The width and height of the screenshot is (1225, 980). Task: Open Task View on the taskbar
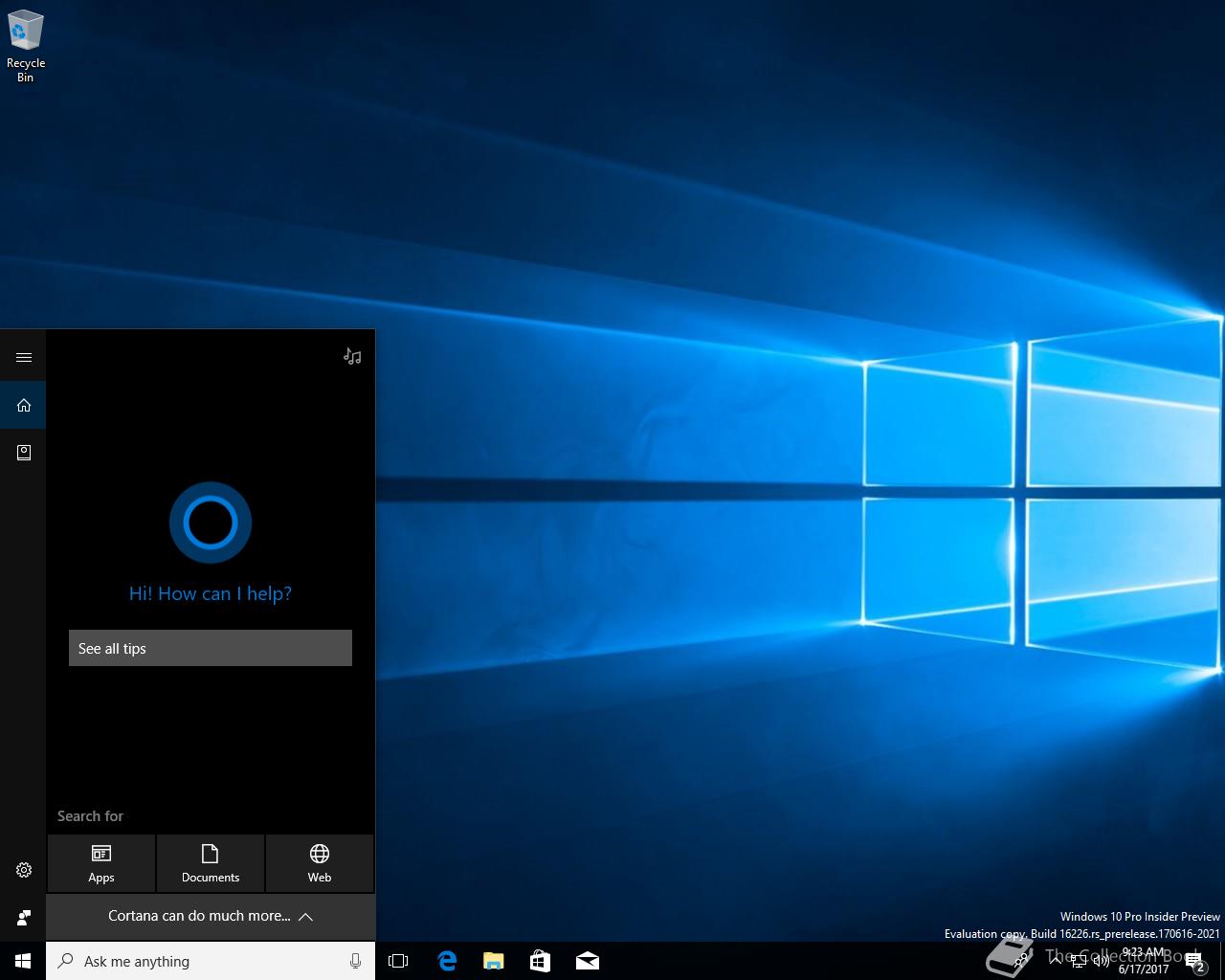[x=398, y=961]
